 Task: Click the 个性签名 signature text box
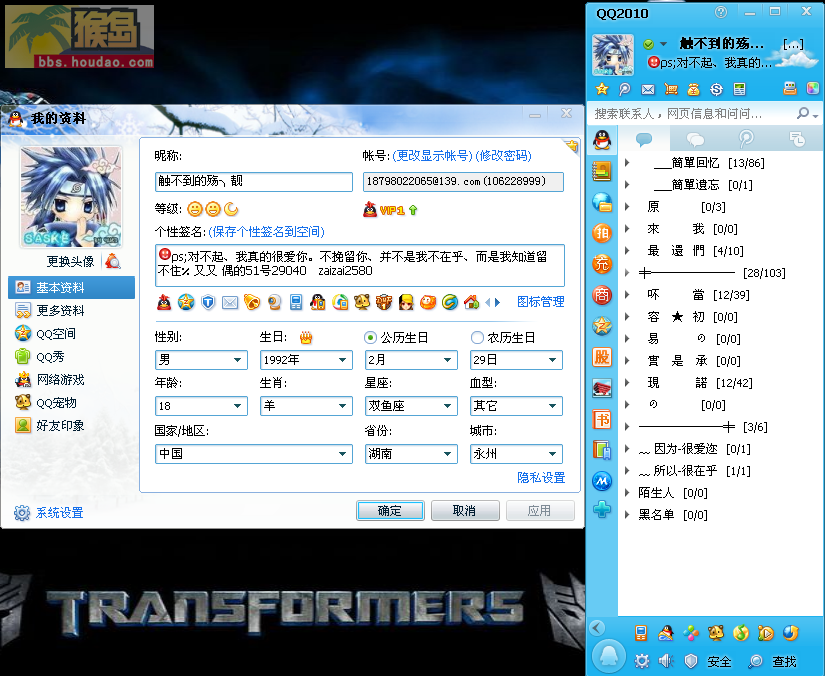360,265
